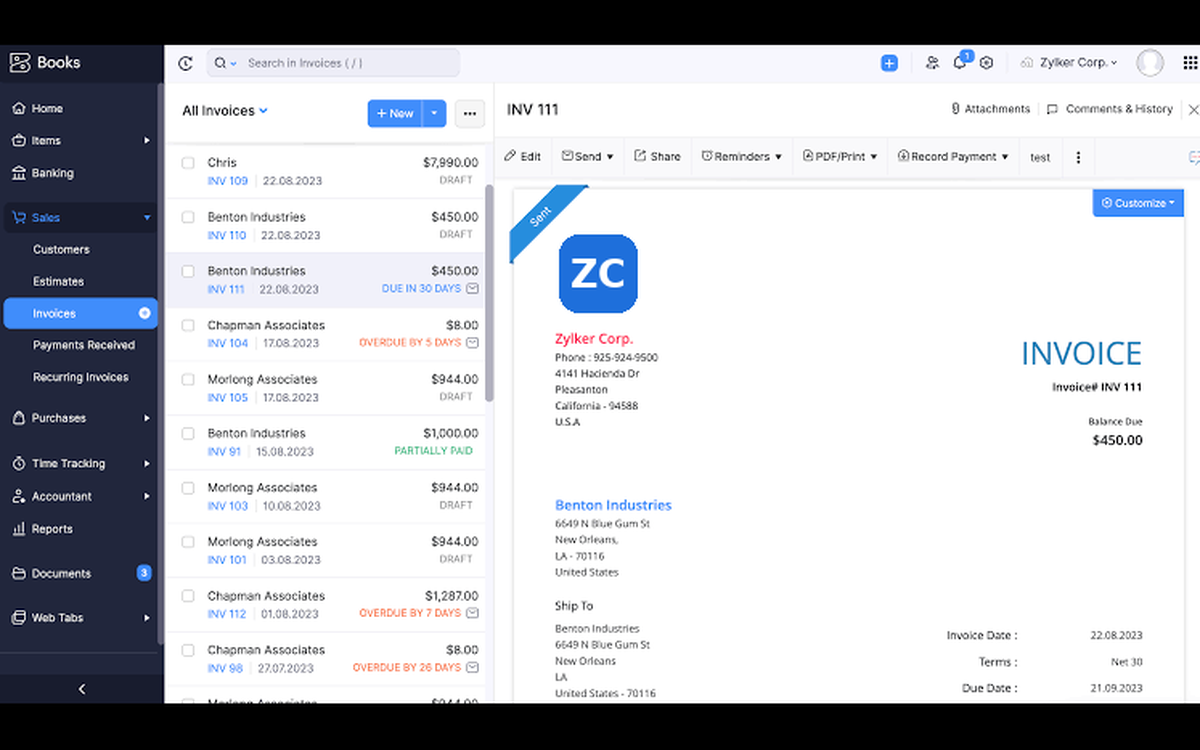This screenshot has height=750, width=1200.
Task: Click the invoice list vertical scrollbar
Action: [489, 293]
